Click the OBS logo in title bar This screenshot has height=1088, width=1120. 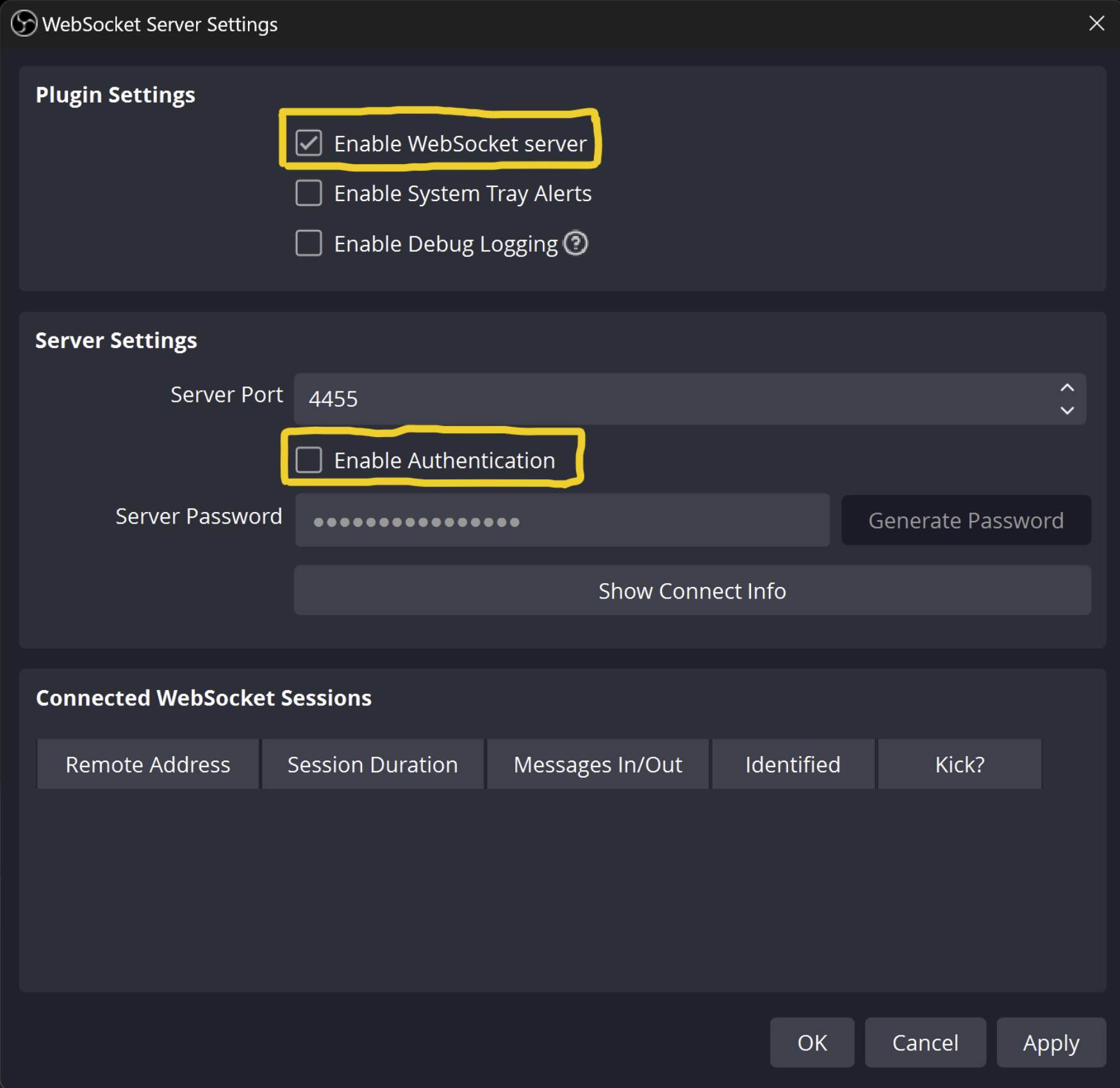tap(23, 24)
